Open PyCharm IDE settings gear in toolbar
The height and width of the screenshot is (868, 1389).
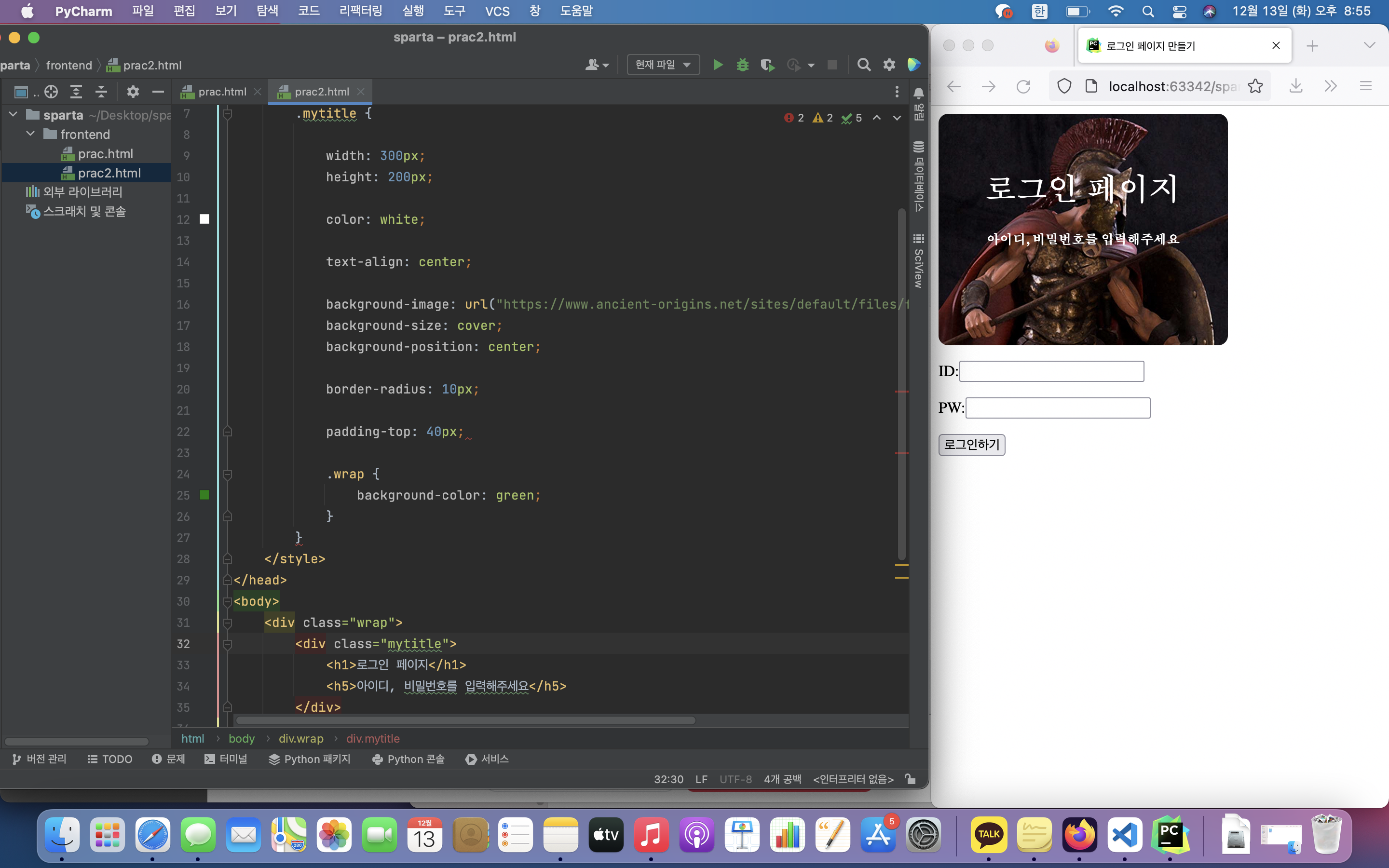[889, 65]
